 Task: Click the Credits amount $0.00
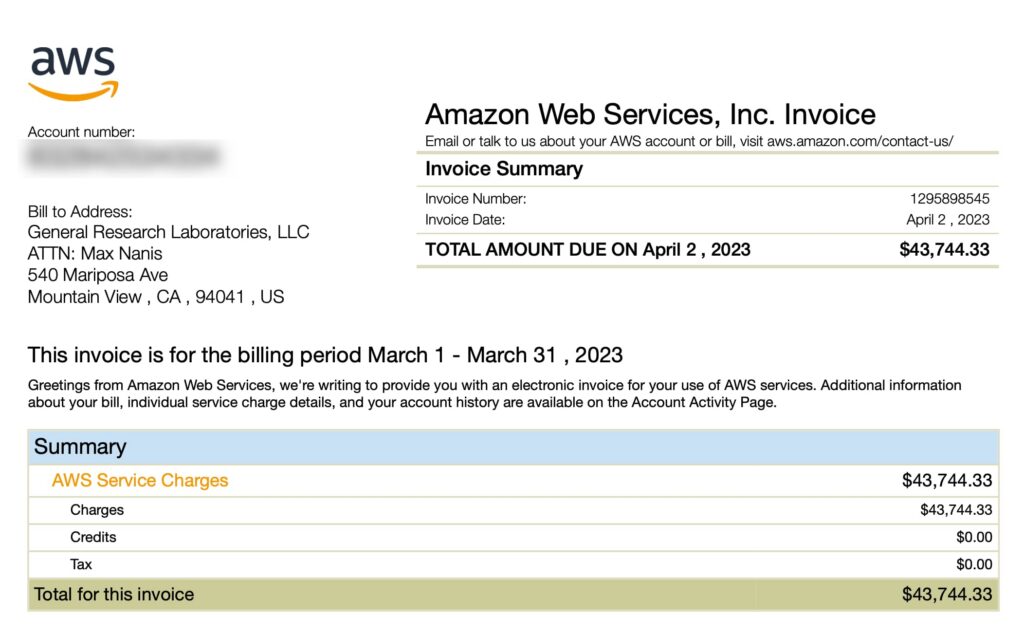(x=974, y=537)
